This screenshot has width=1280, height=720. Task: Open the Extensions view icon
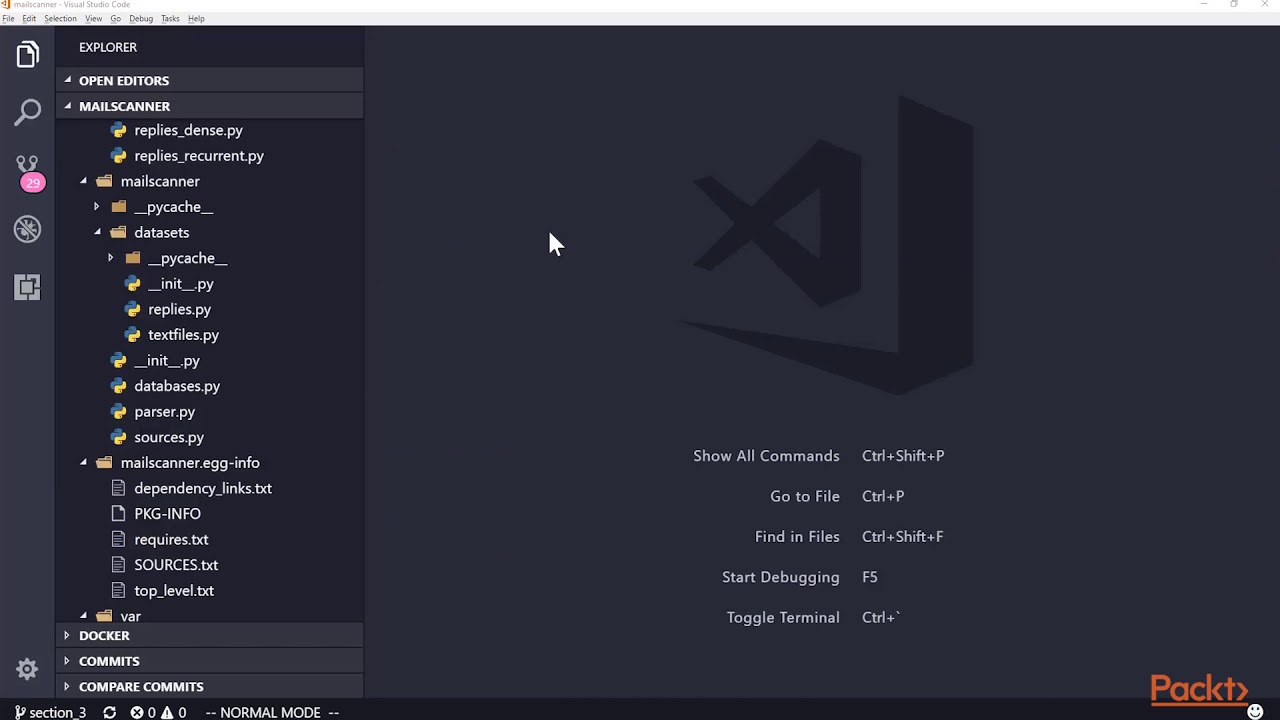click(x=27, y=287)
